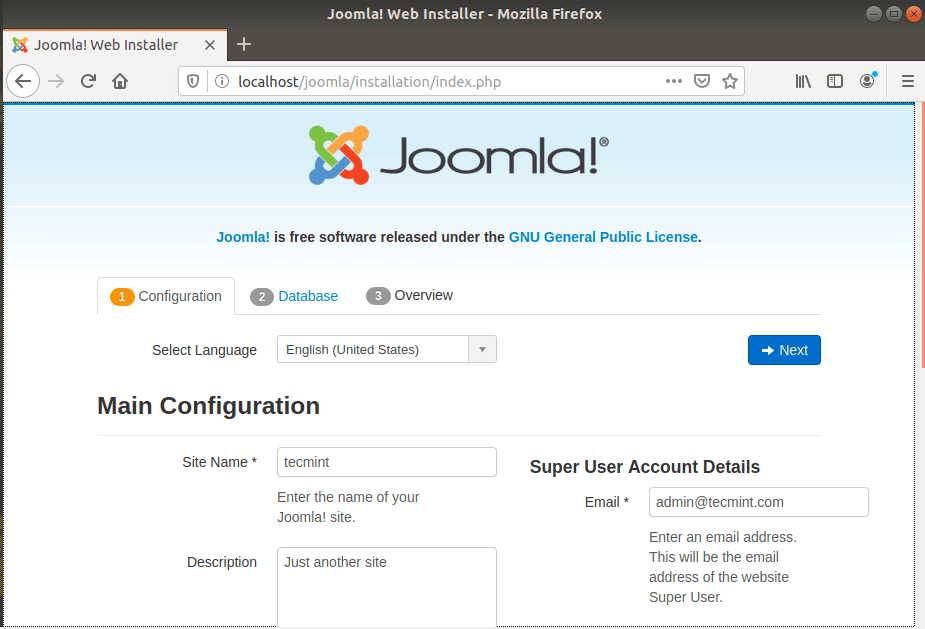
Task: Click the Select Language field showing English (United States)
Action: tap(386, 349)
